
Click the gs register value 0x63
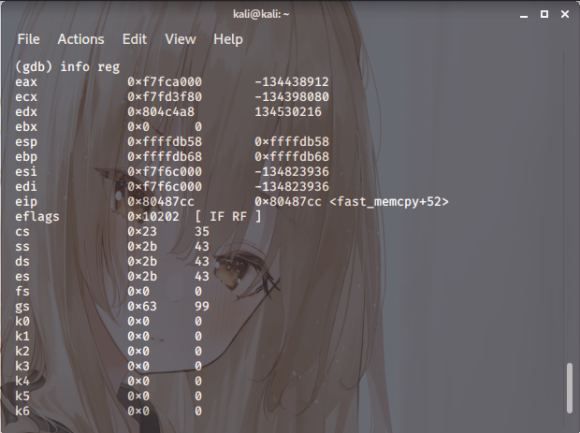pos(142,306)
